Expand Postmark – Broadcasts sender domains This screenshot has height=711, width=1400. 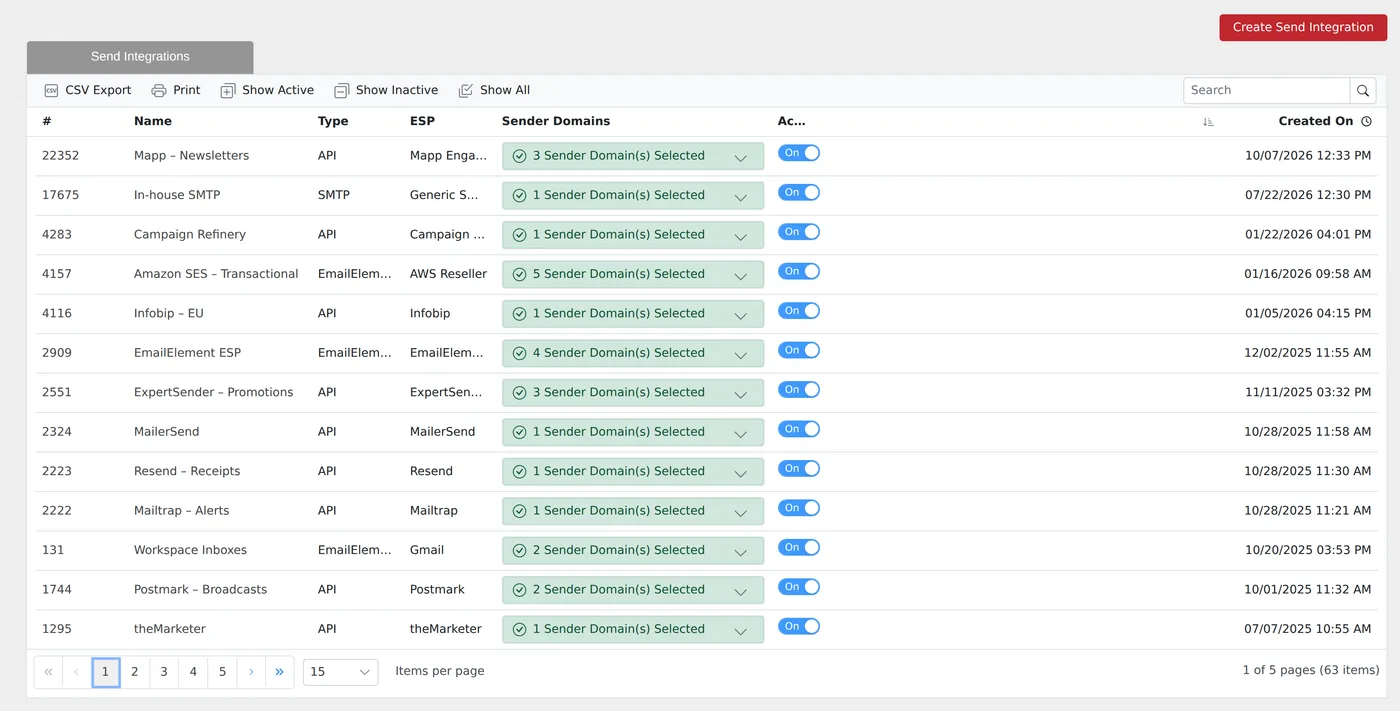(x=633, y=590)
